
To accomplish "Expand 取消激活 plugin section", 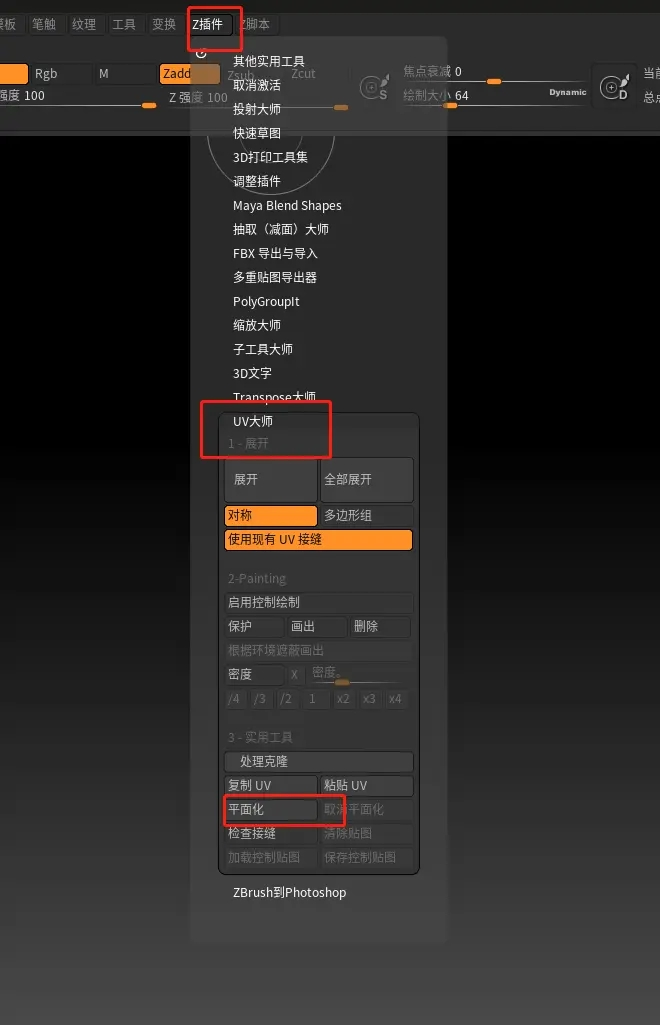I will [257, 86].
